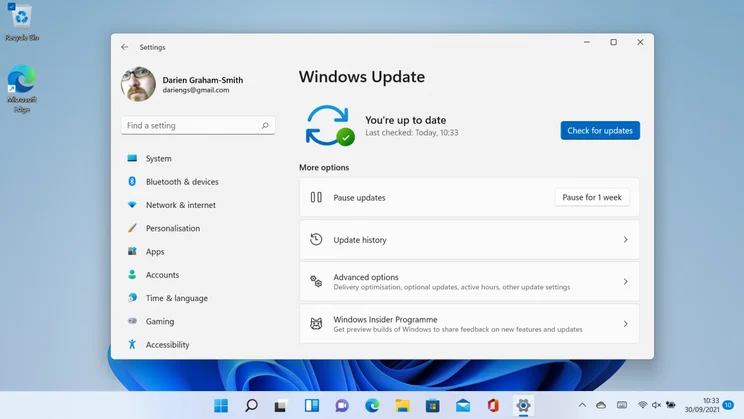Open Microsoft Store from taskbar
This screenshot has width=744, height=419.
pyautogui.click(x=432, y=406)
